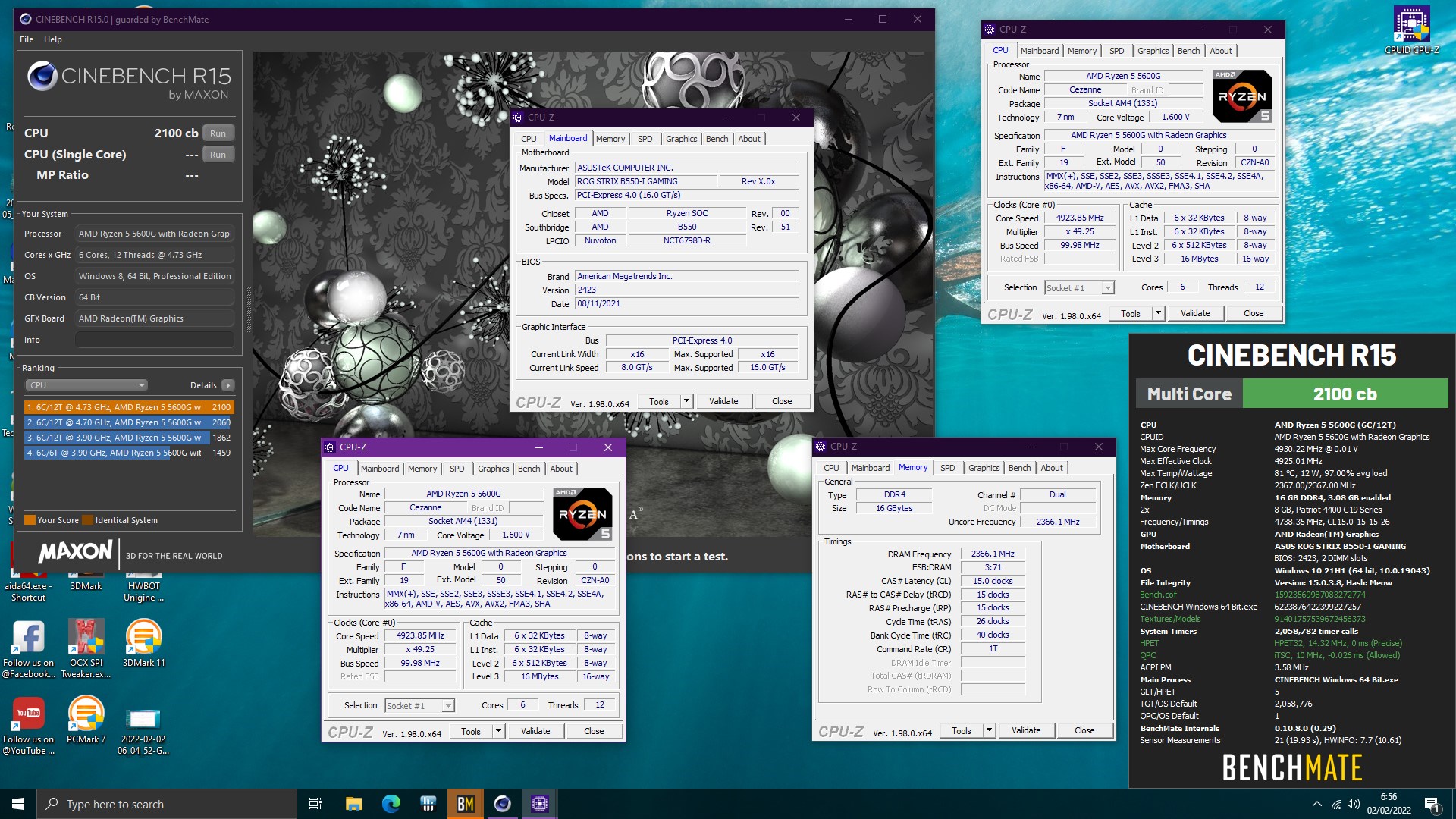
Task: Open Task View on the taskbar
Action: click(x=315, y=804)
